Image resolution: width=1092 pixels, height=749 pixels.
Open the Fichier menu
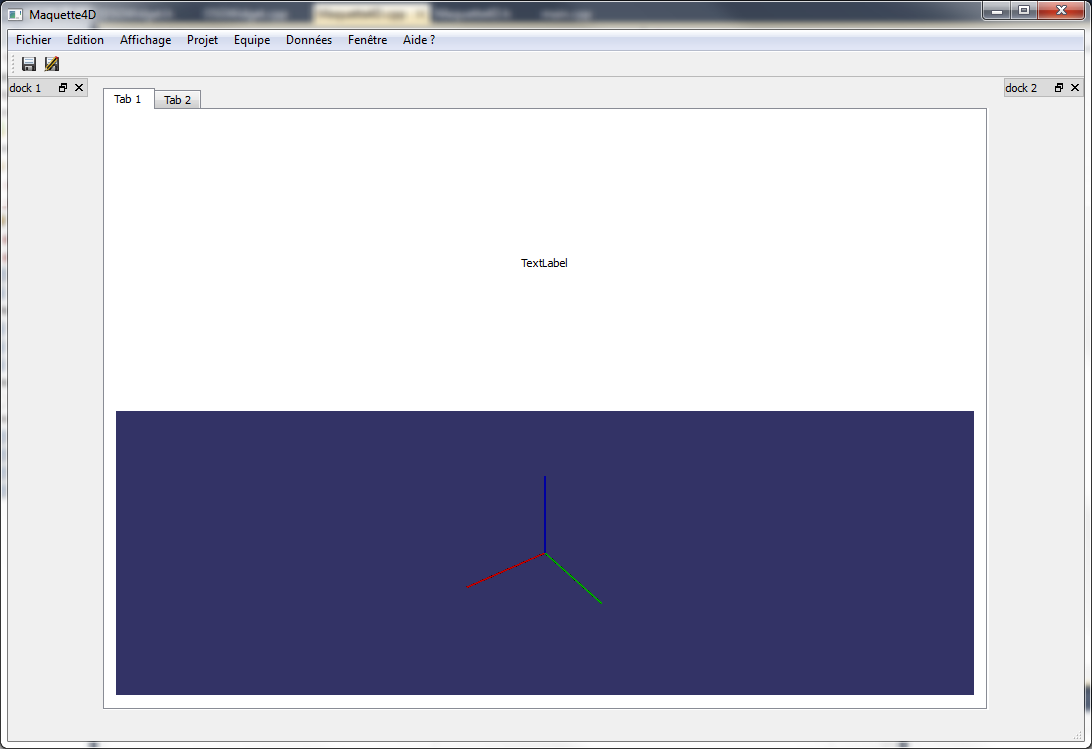pyautogui.click(x=33, y=40)
